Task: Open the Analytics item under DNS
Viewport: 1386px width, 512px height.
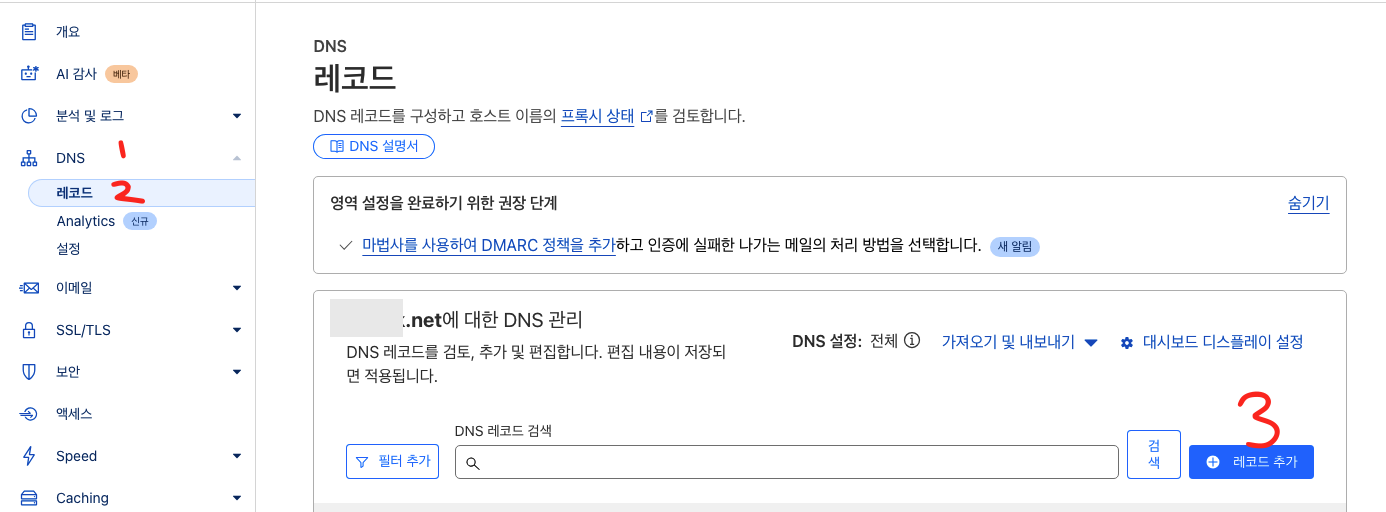Action: coord(86,221)
